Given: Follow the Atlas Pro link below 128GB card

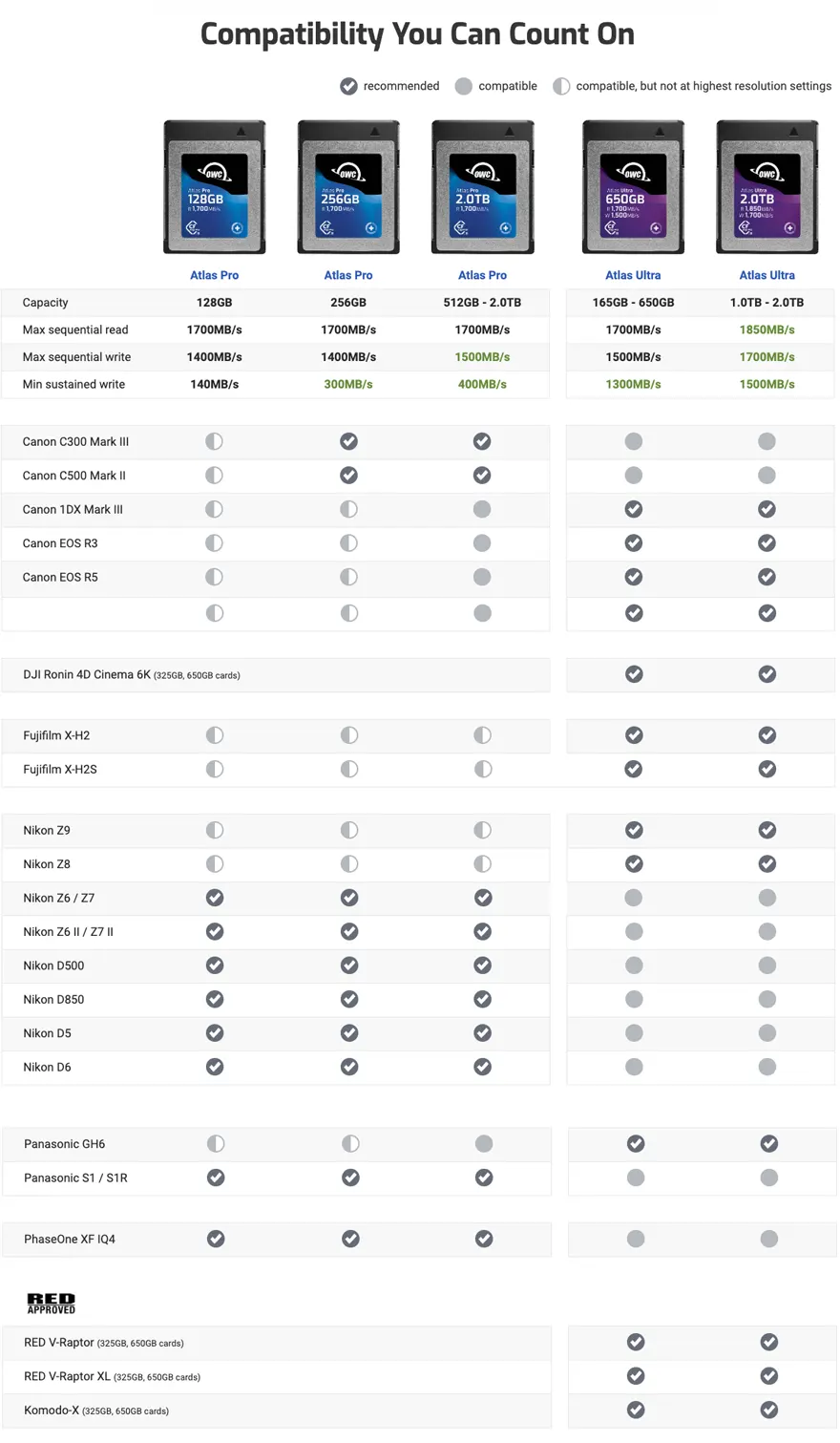Looking at the screenshot, I should point(214,275).
